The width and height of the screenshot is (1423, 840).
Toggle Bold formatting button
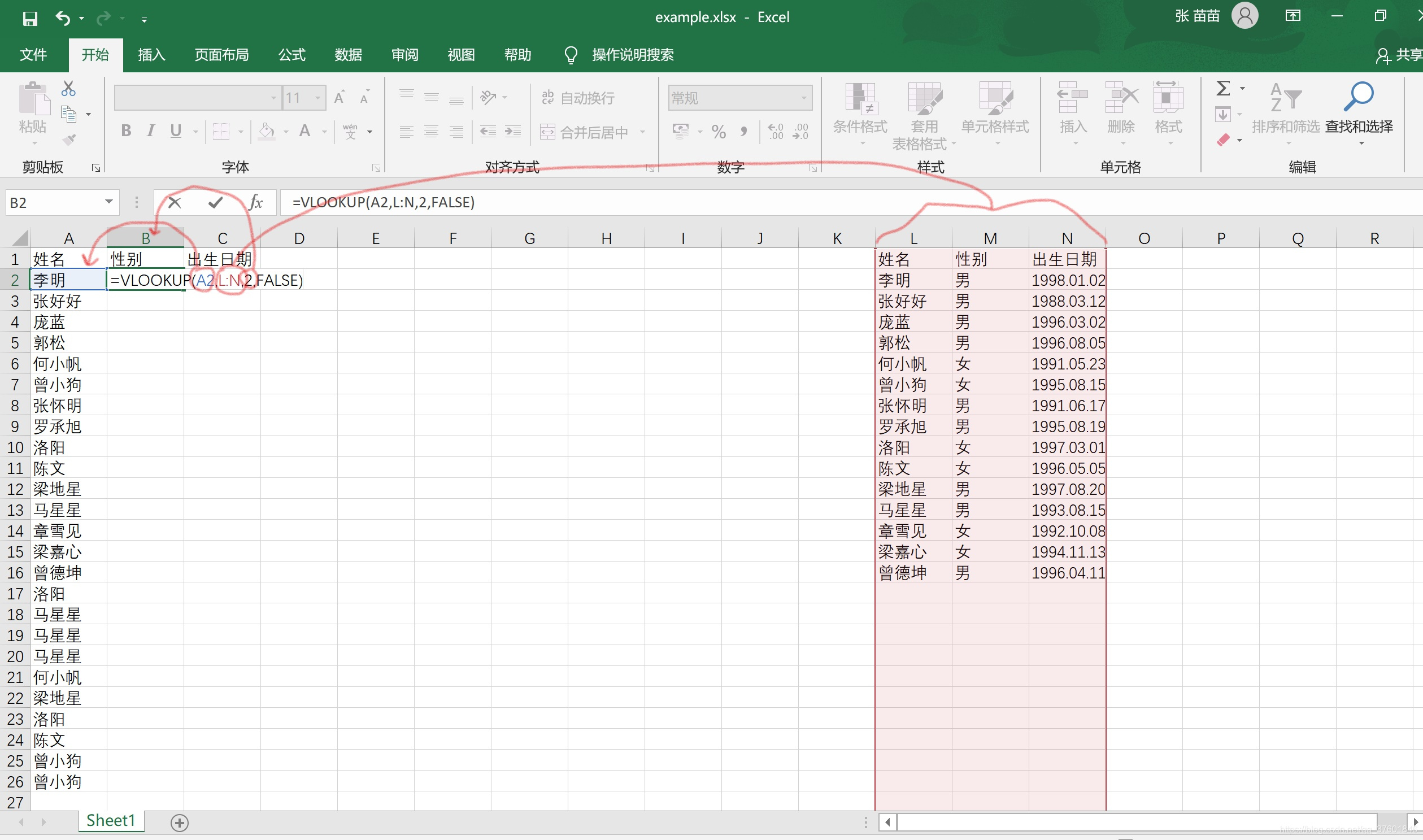(x=126, y=131)
